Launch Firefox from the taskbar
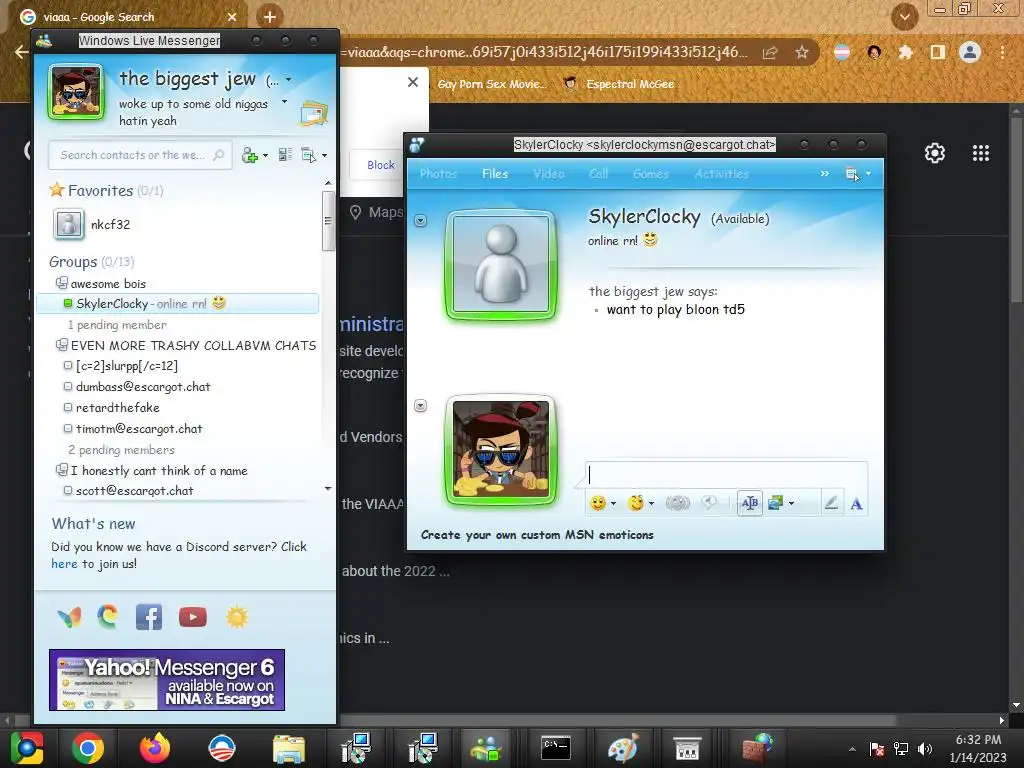This screenshot has width=1024, height=768. pyautogui.click(x=155, y=748)
